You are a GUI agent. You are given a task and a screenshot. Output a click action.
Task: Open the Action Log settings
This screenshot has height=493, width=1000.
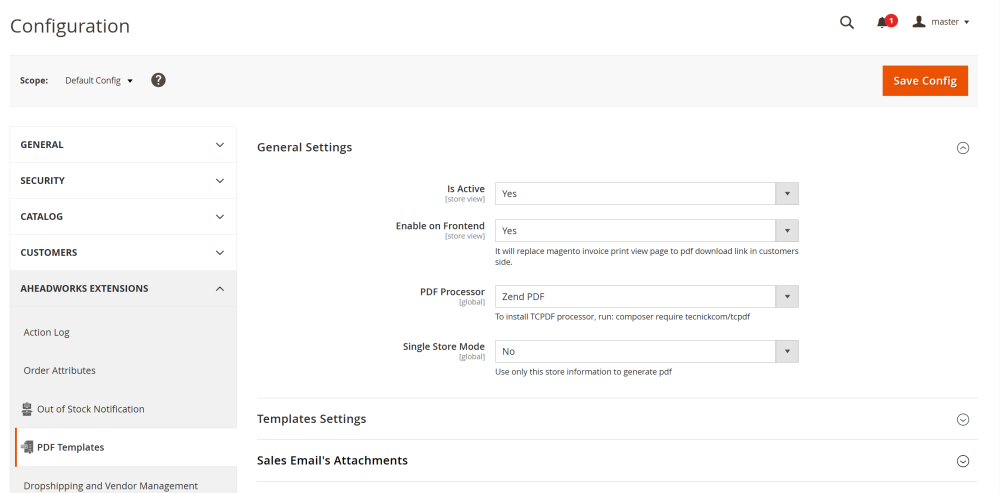point(47,332)
